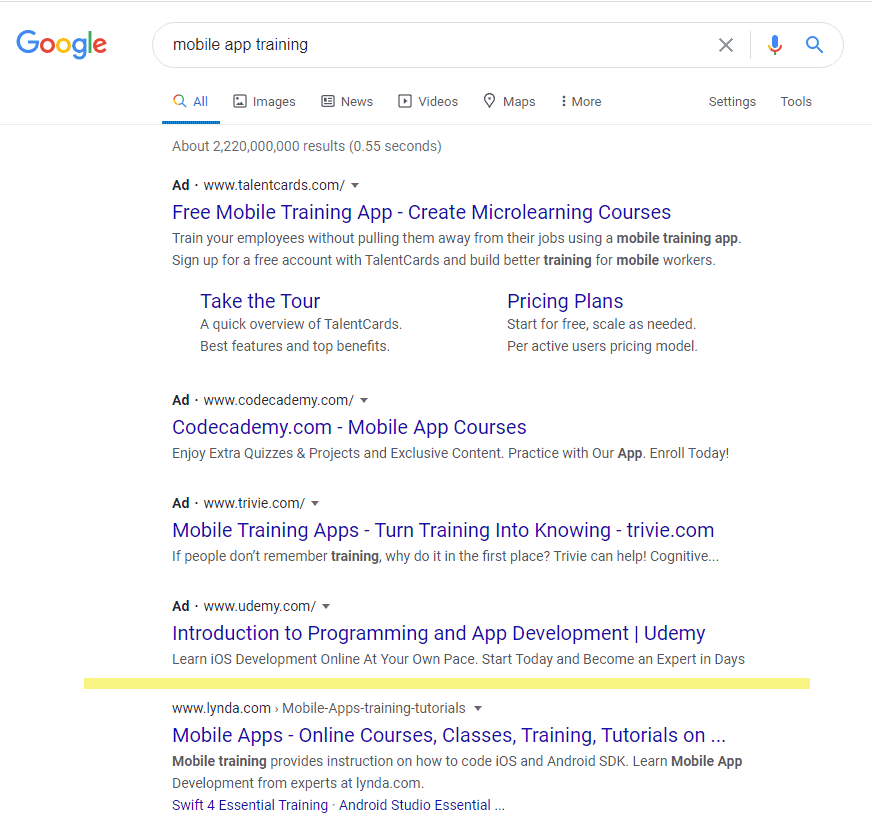Open the 'Swift 4 Essential Training' sublink
This screenshot has height=833, width=872.
250,805
